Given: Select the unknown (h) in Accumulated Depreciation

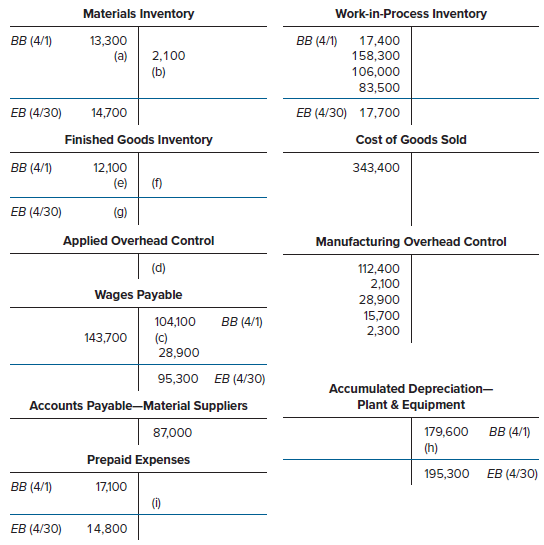Looking at the screenshot, I should click(431, 448).
